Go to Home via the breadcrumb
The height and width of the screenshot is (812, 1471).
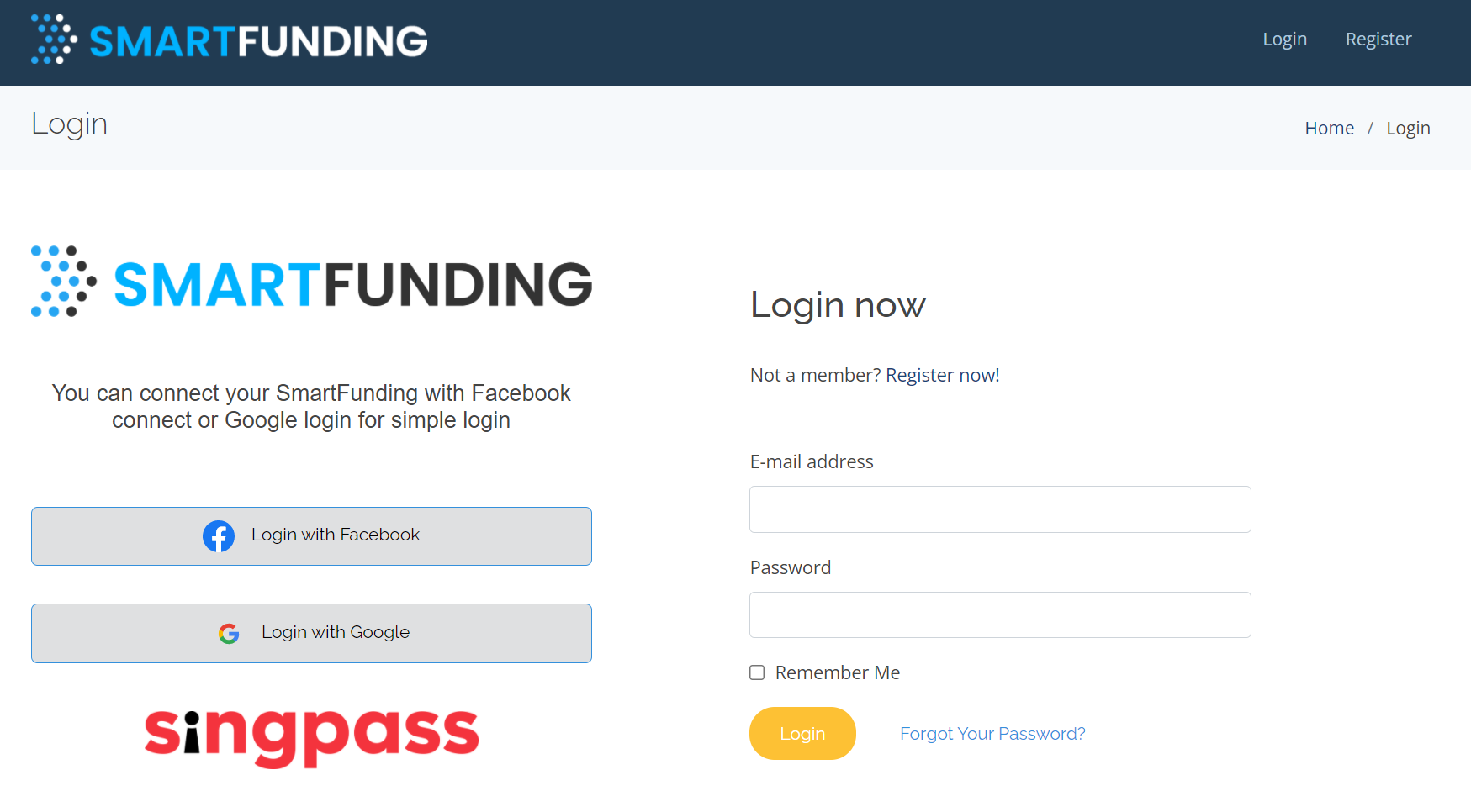click(1329, 129)
